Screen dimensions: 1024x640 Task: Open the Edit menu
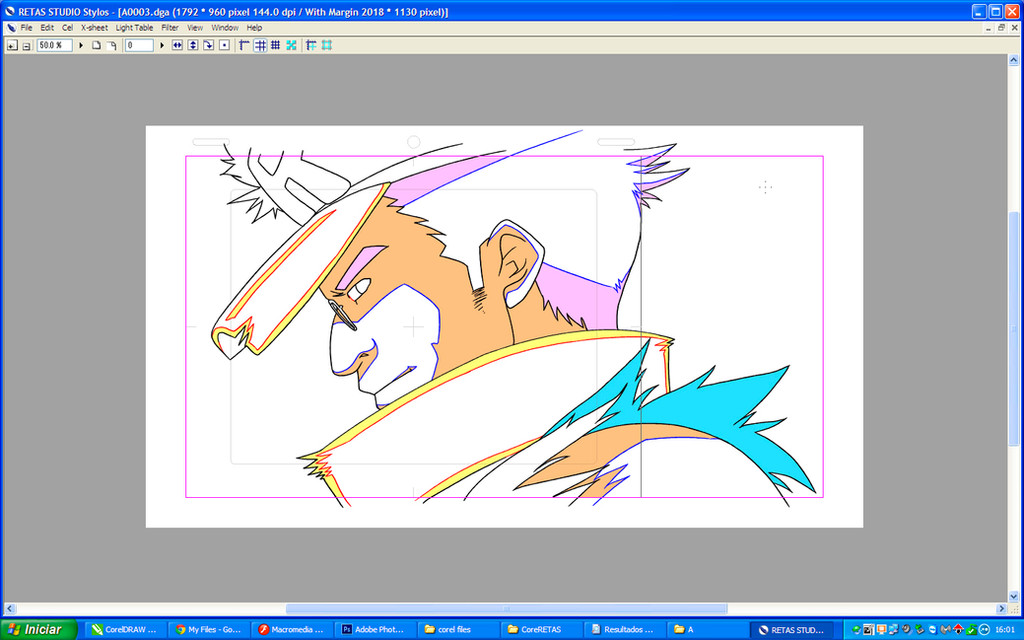click(x=47, y=28)
